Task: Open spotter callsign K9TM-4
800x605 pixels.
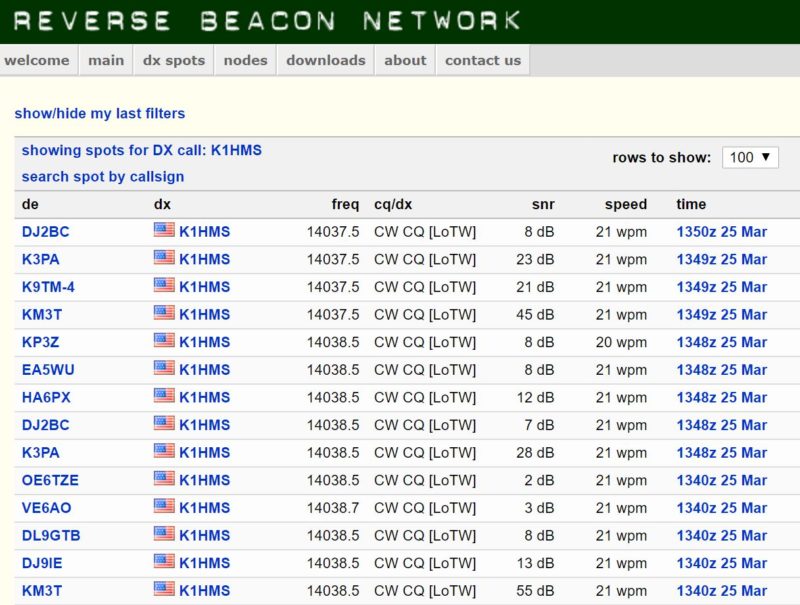Action: coord(48,287)
